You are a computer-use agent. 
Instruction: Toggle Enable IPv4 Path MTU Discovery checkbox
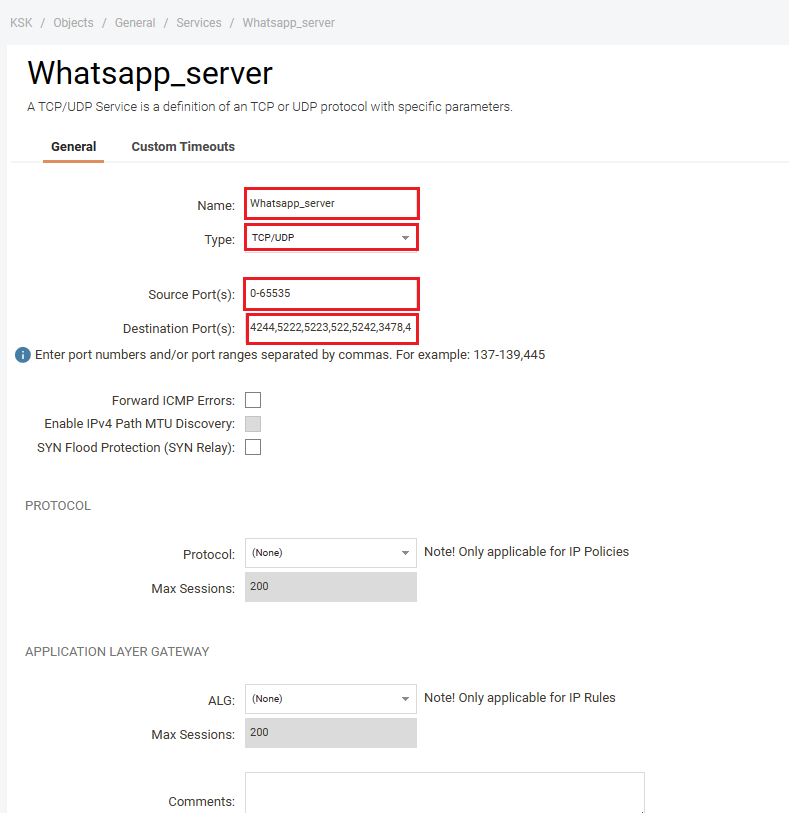(253, 424)
